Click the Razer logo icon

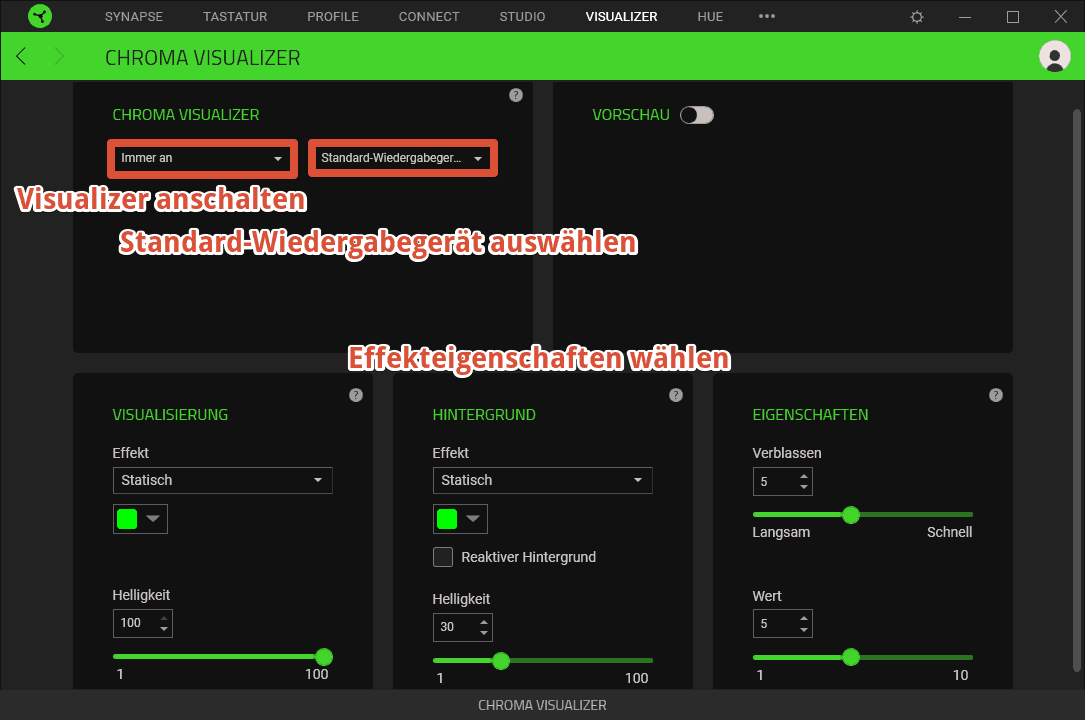(40, 16)
